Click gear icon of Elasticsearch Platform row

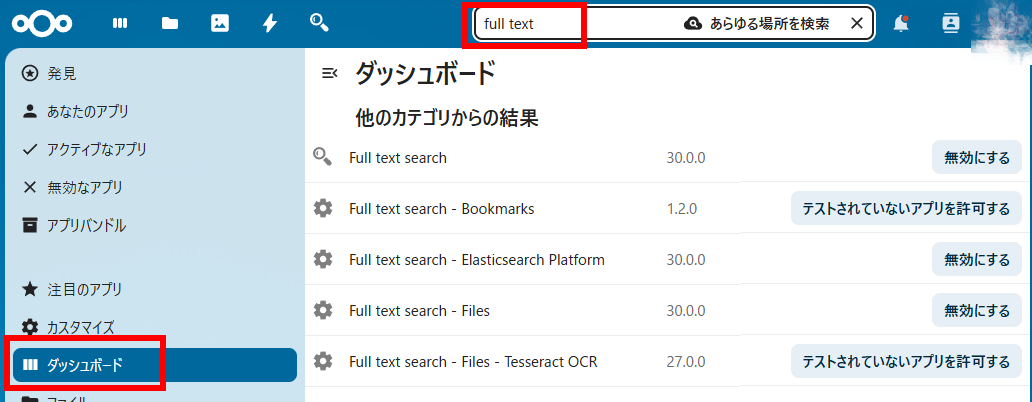coord(322,259)
